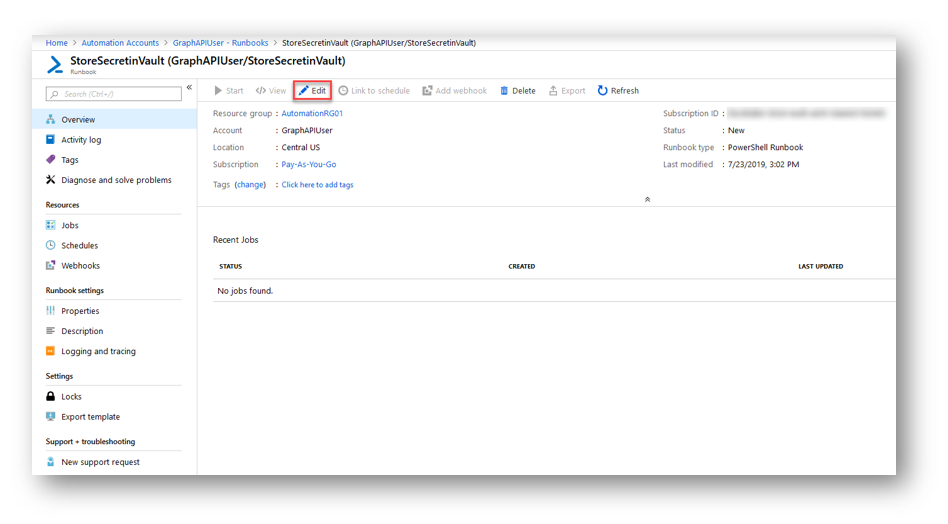Click the Overview icon in sidebar

tap(51, 119)
